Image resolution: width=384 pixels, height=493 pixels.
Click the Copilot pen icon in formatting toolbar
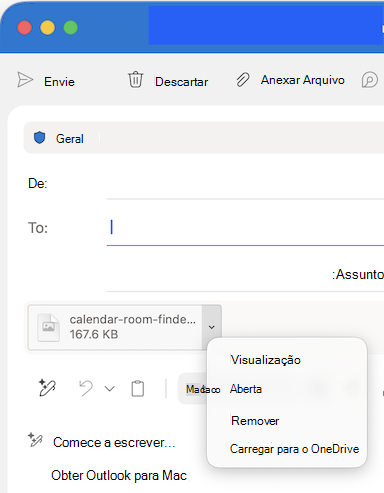(x=47, y=388)
